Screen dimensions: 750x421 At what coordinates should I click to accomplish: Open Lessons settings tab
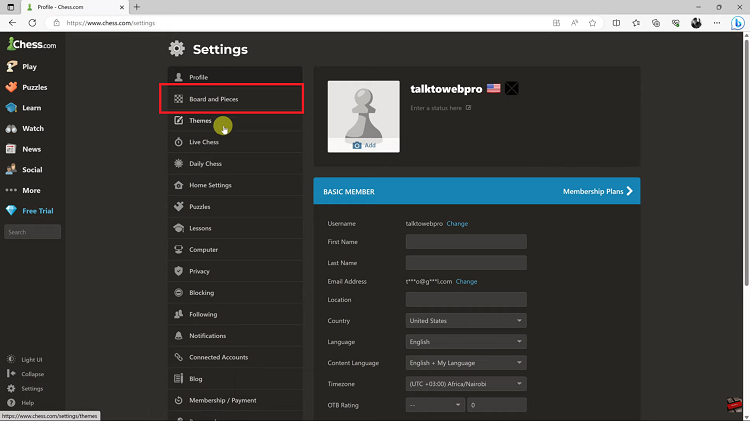pos(235,228)
